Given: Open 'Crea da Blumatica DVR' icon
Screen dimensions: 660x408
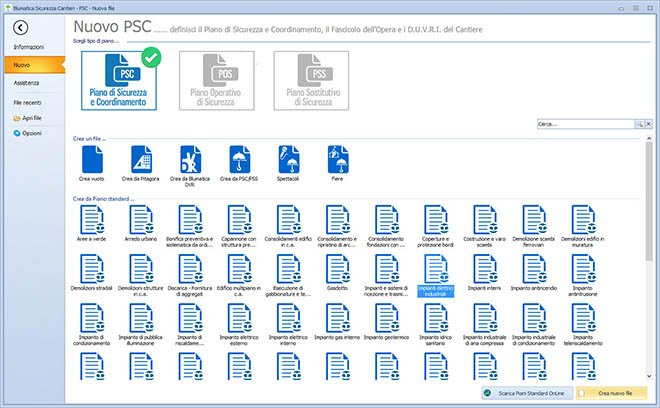Looking at the screenshot, I should coord(190,159).
